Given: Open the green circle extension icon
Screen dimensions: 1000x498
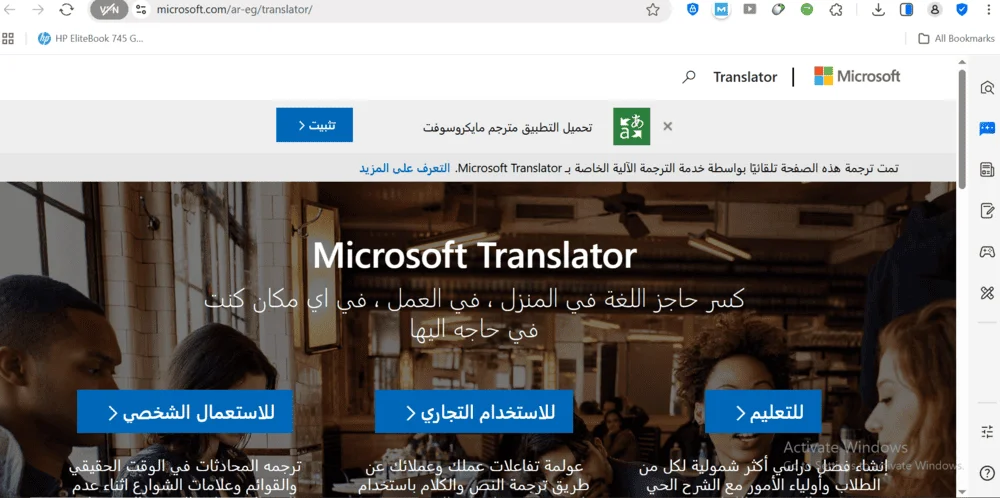Looking at the screenshot, I should coord(807,10).
